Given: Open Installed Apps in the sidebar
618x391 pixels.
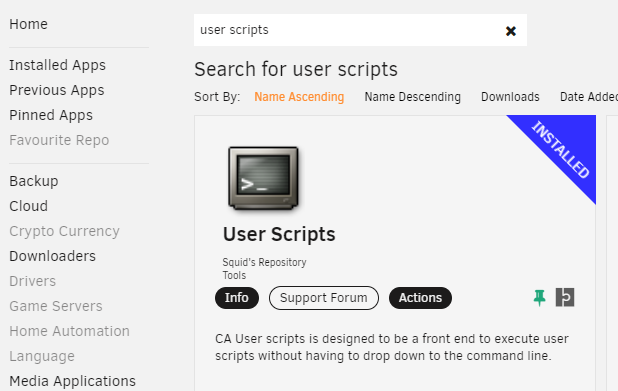Looking at the screenshot, I should [58, 65].
